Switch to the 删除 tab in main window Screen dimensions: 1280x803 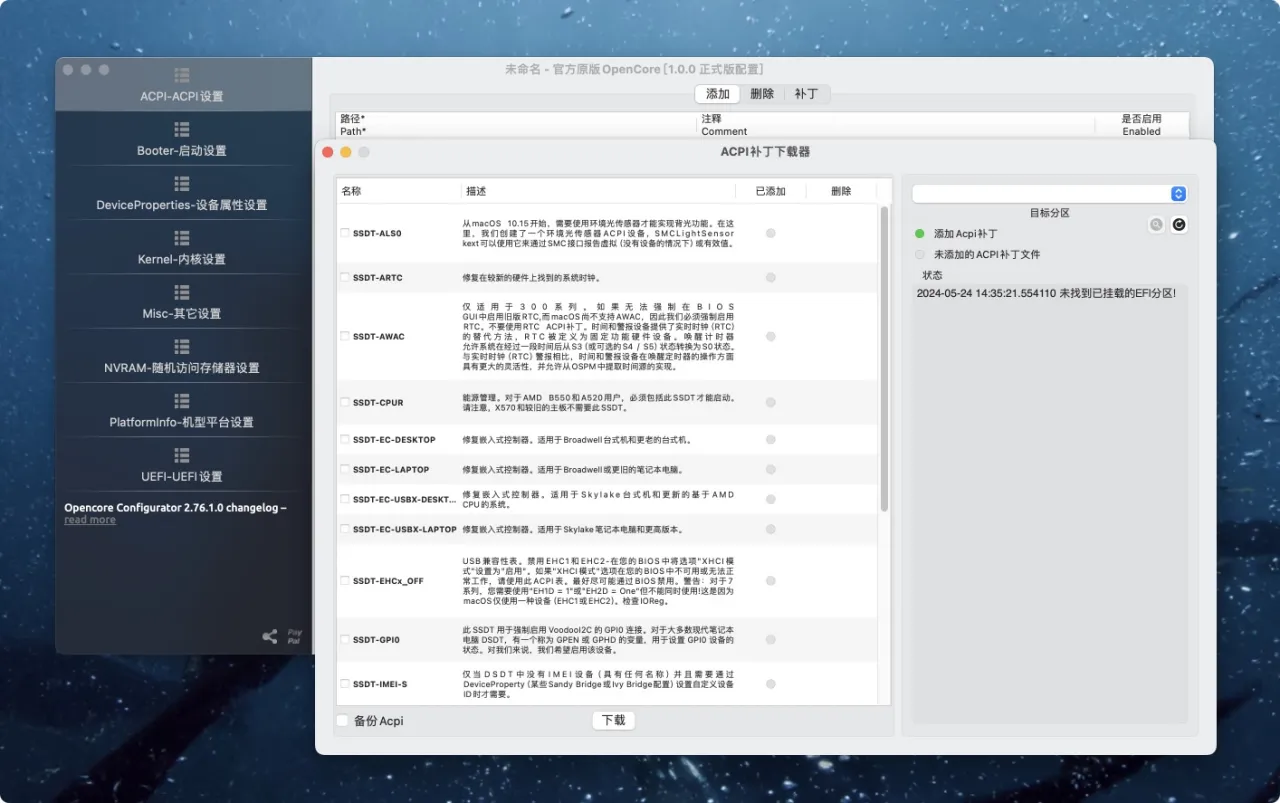tap(762, 94)
